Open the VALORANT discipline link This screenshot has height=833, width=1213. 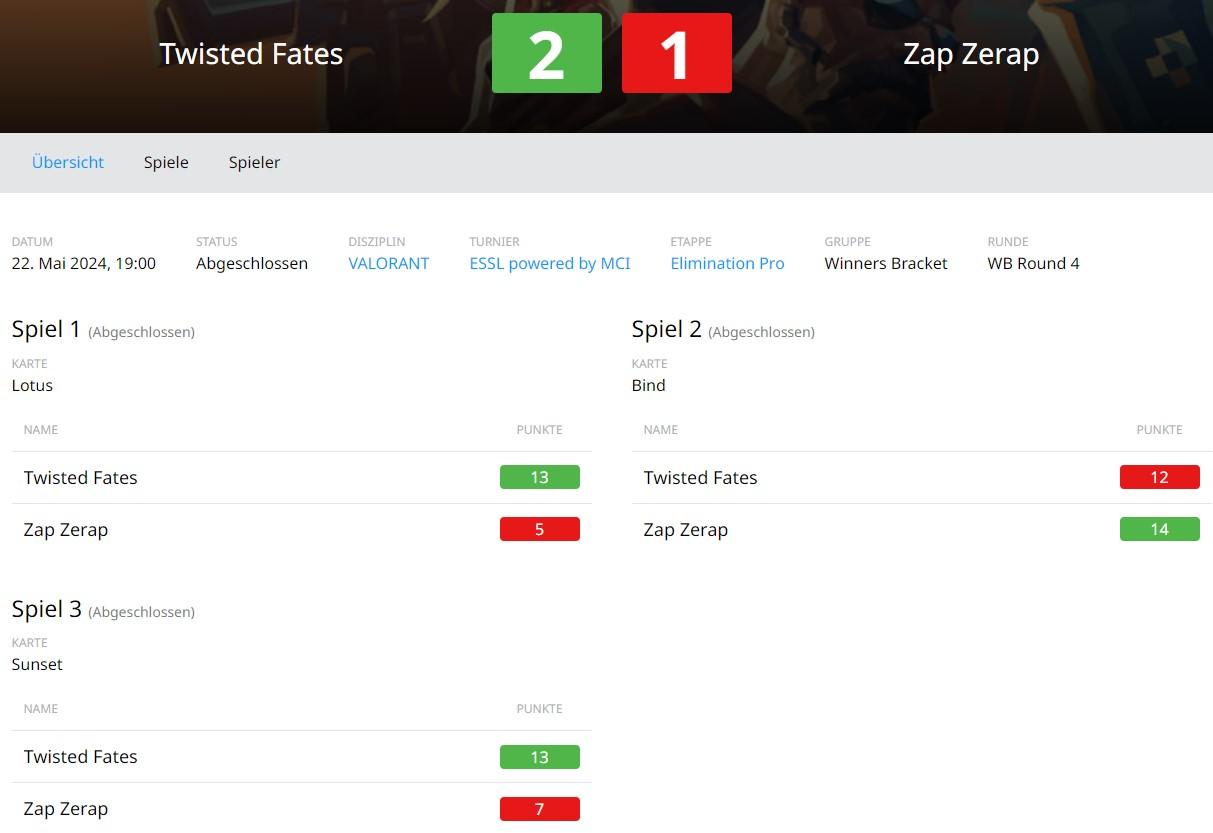pos(389,263)
